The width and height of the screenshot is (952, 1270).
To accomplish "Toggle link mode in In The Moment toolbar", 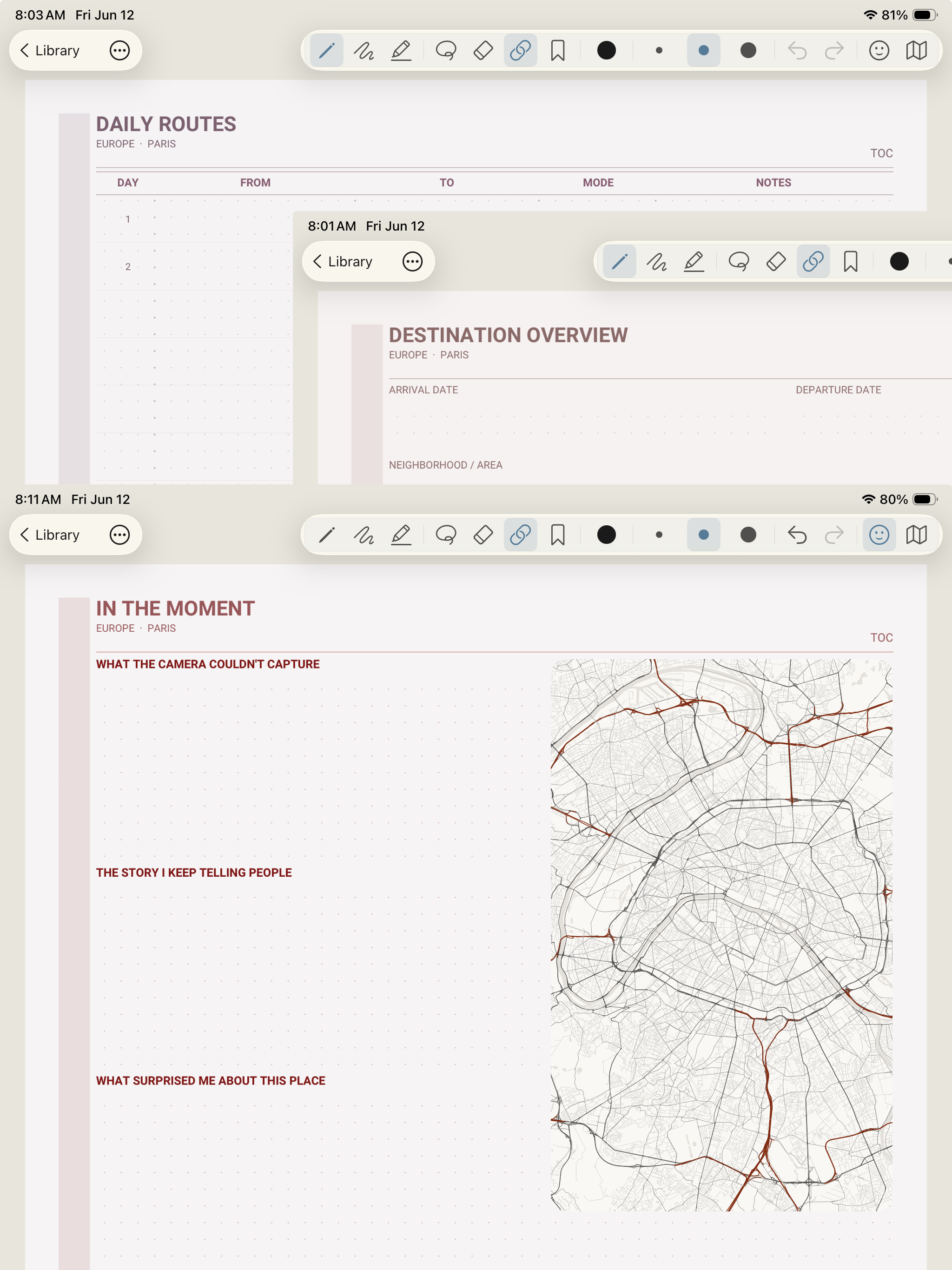I will [520, 535].
